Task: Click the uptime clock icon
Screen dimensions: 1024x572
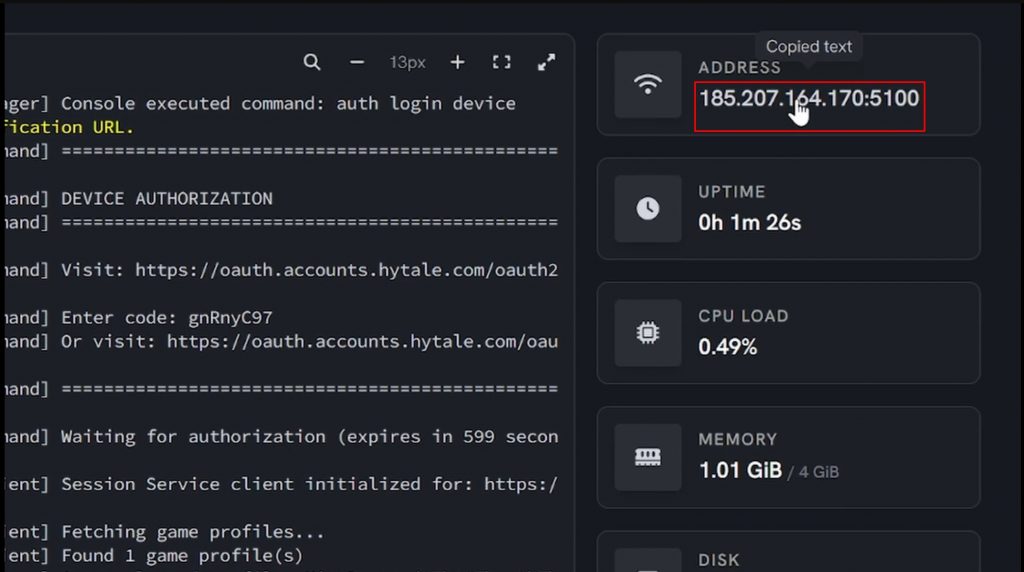Action: [x=648, y=208]
